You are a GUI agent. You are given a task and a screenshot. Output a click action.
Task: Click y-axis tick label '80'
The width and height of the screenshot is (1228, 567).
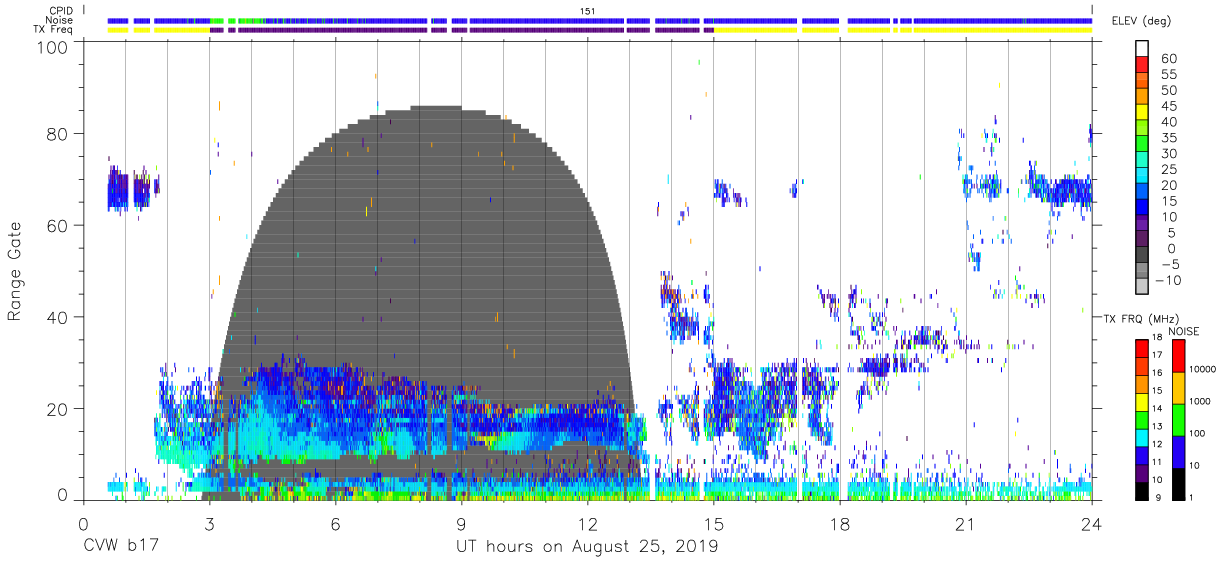point(59,134)
